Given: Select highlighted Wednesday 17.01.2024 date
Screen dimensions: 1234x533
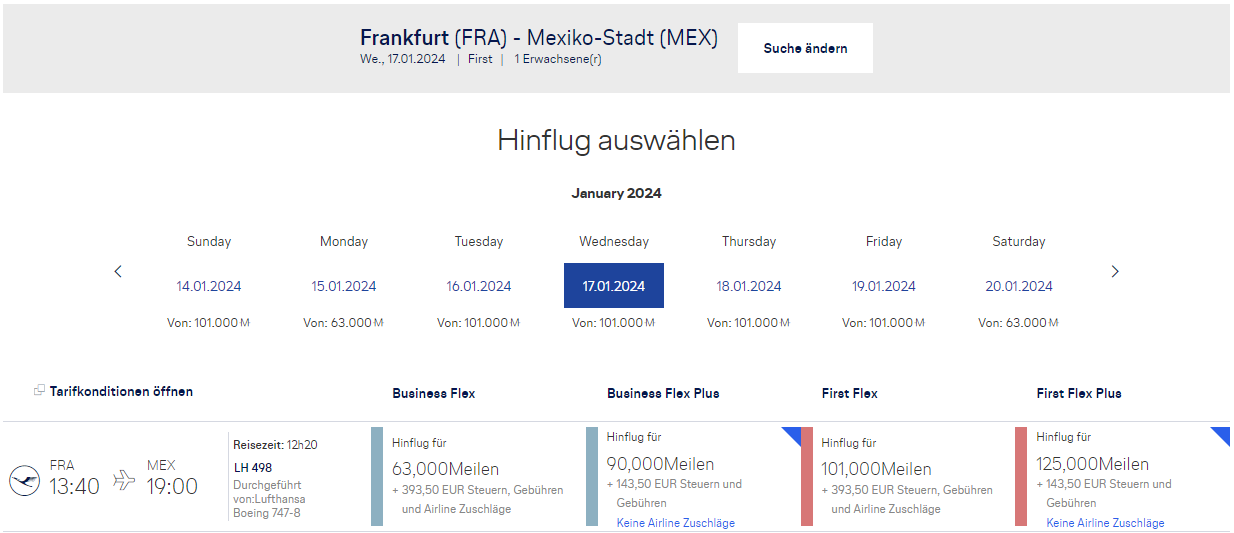Looking at the screenshot, I should coord(614,286).
